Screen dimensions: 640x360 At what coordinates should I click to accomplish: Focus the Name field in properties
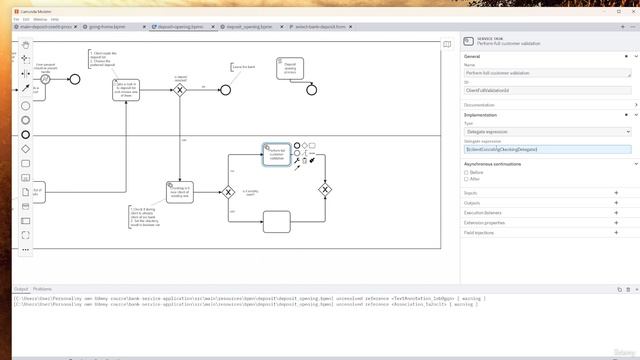(x=548, y=73)
